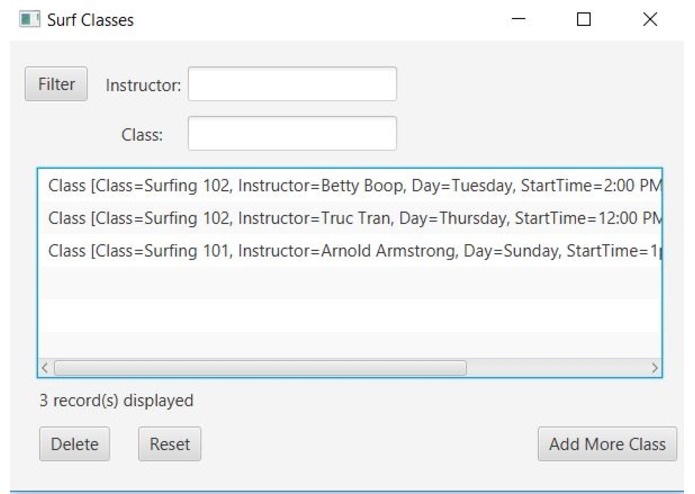Hit the Reset button
This screenshot has width=695, height=494.
[x=170, y=445]
